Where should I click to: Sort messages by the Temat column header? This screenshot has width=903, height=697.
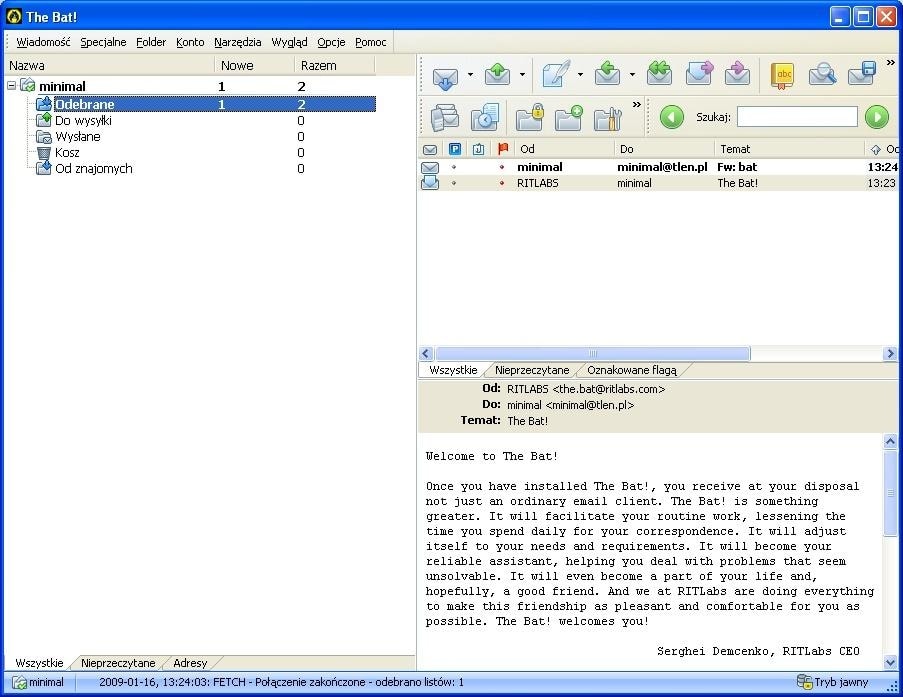point(790,149)
